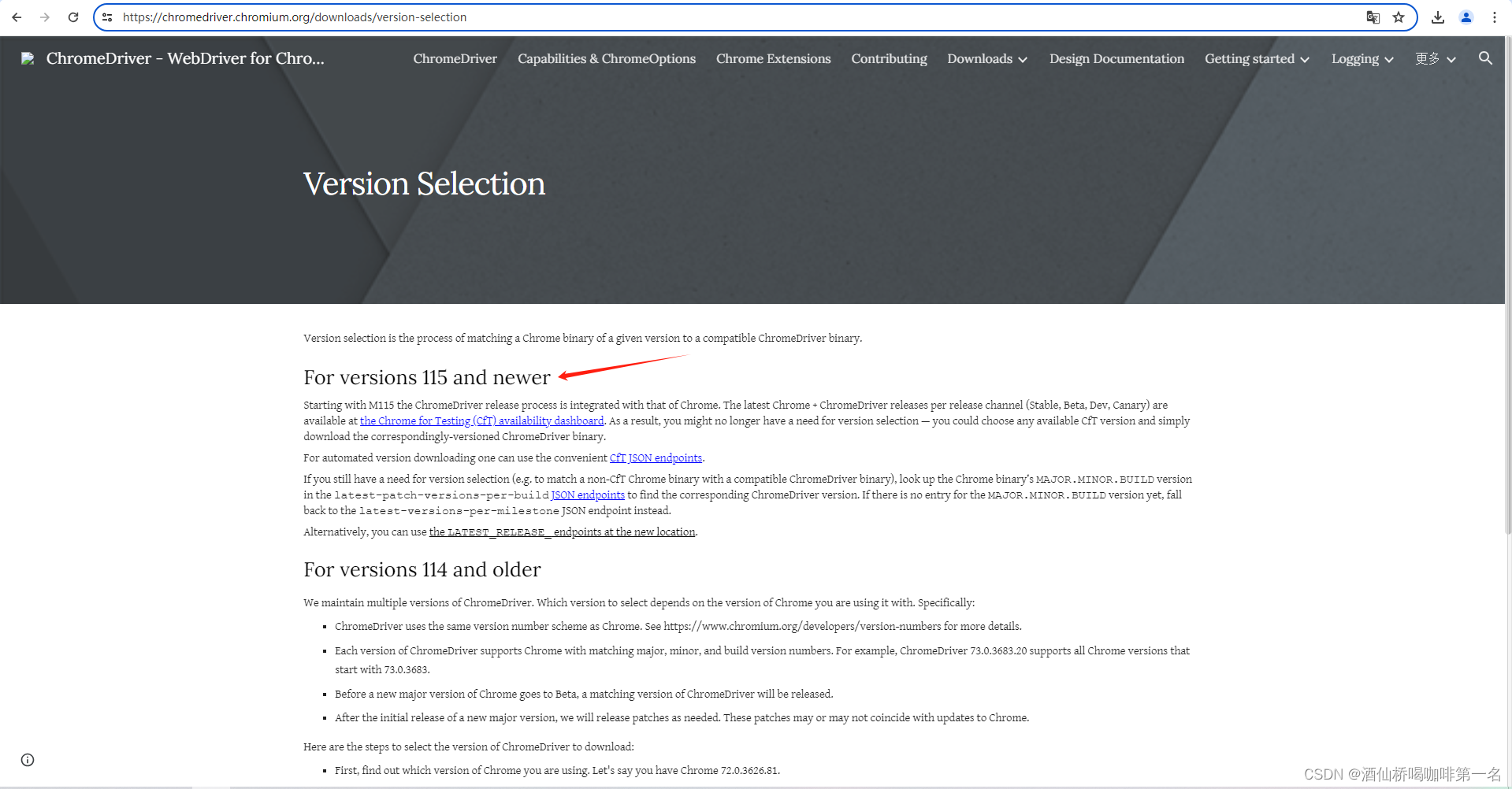Reload the current page

(73, 17)
